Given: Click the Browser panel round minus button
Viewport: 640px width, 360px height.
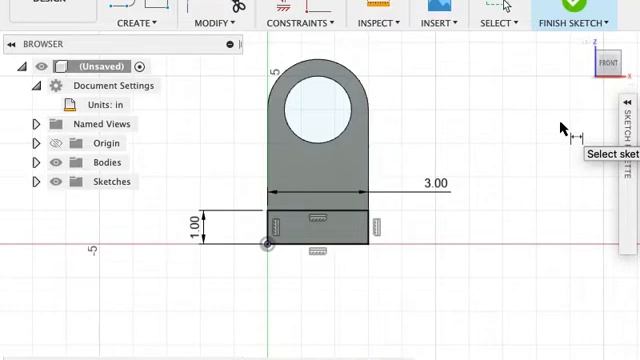Looking at the screenshot, I should coord(230,44).
